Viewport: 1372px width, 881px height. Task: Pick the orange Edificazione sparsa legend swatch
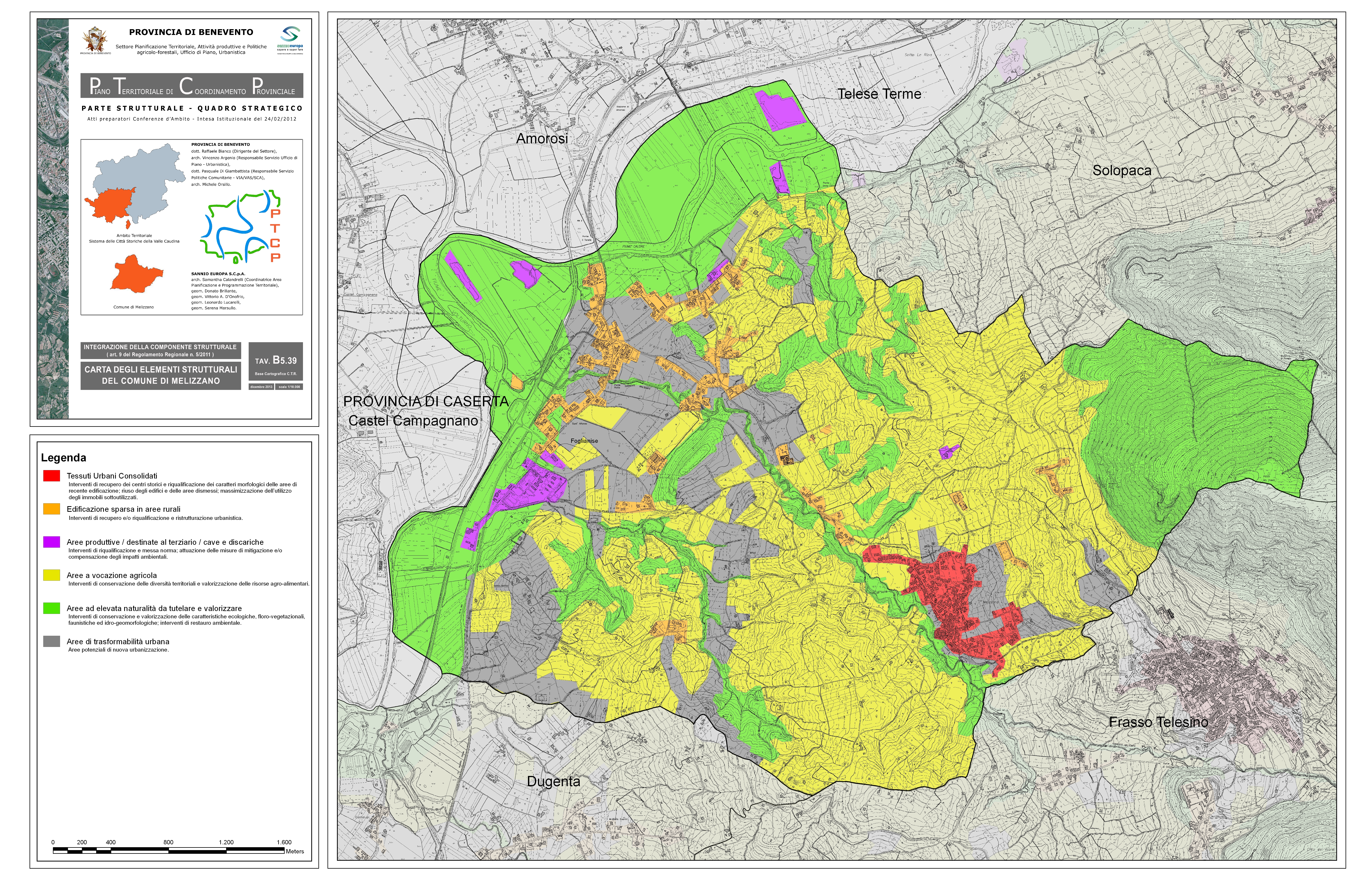coord(52,509)
